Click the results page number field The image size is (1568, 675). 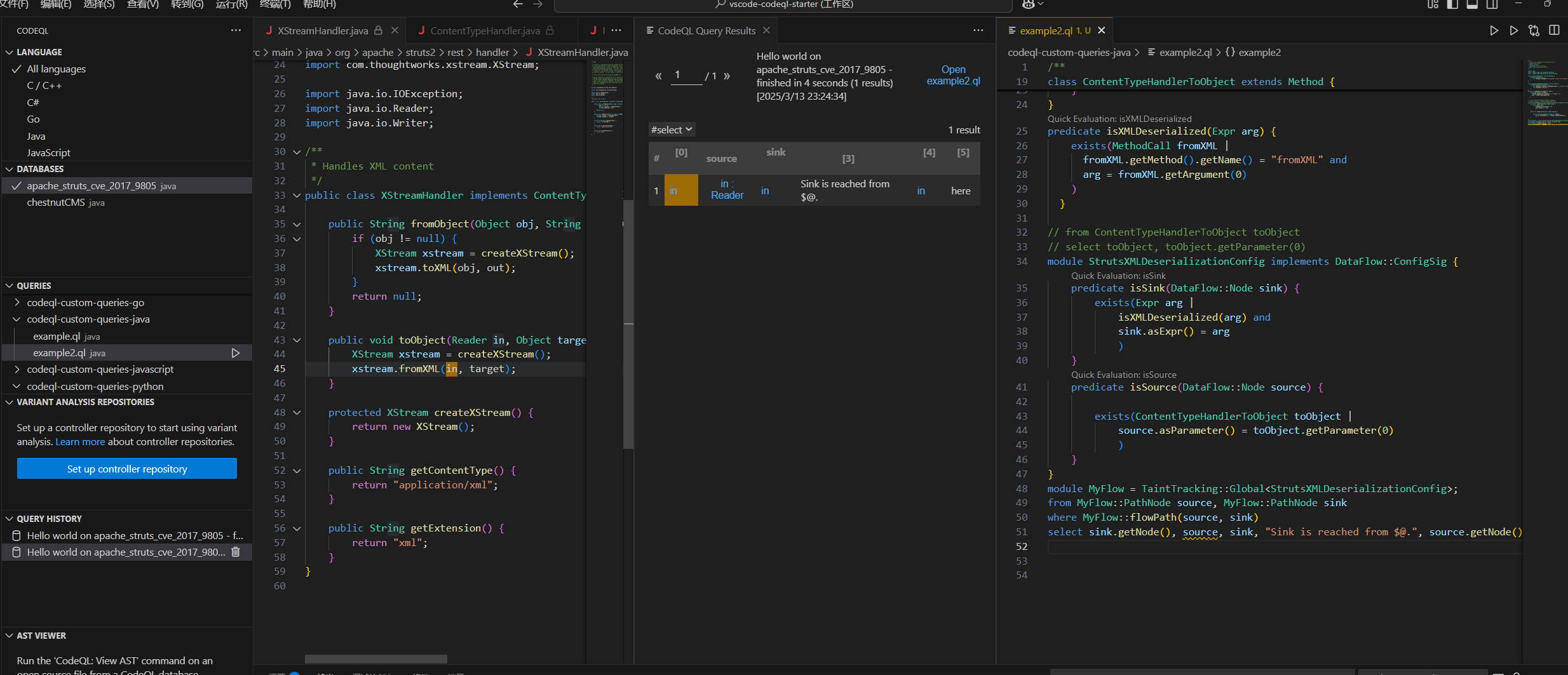(x=686, y=76)
